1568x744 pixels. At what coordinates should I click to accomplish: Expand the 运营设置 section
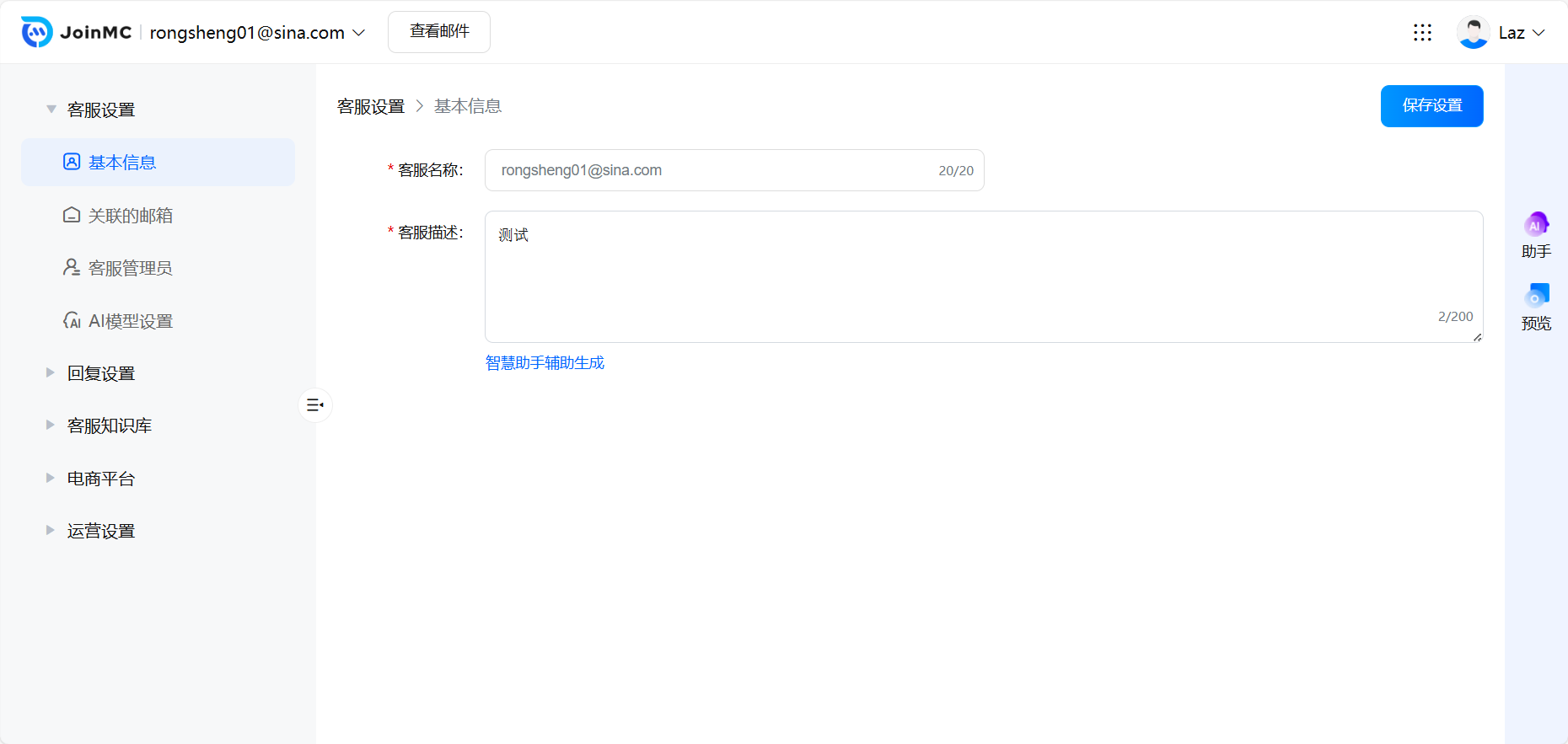coord(51,531)
